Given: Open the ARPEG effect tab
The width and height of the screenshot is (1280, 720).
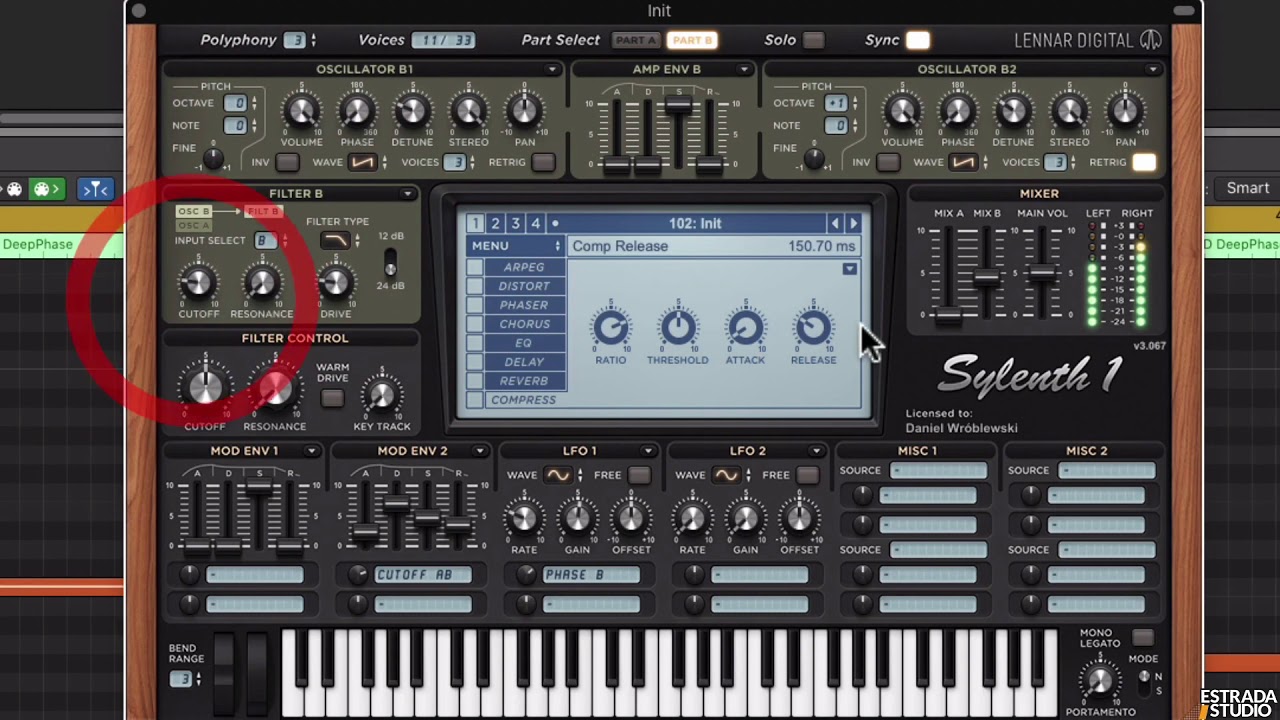Looking at the screenshot, I should pyautogui.click(x=524, y=267).
